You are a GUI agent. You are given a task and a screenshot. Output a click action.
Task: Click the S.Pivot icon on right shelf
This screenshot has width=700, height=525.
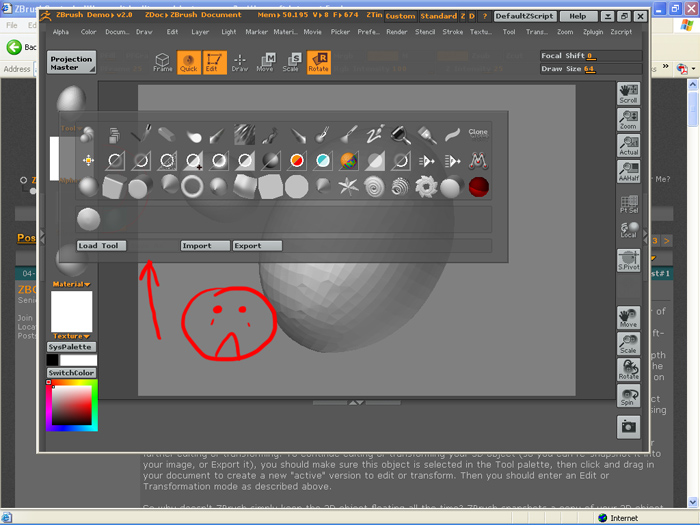(629, 260)
